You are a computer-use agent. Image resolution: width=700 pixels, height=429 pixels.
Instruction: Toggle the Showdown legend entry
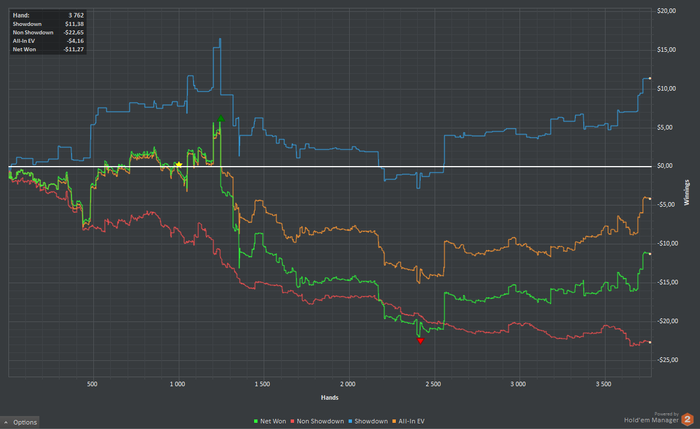click(x=368, y=421)
